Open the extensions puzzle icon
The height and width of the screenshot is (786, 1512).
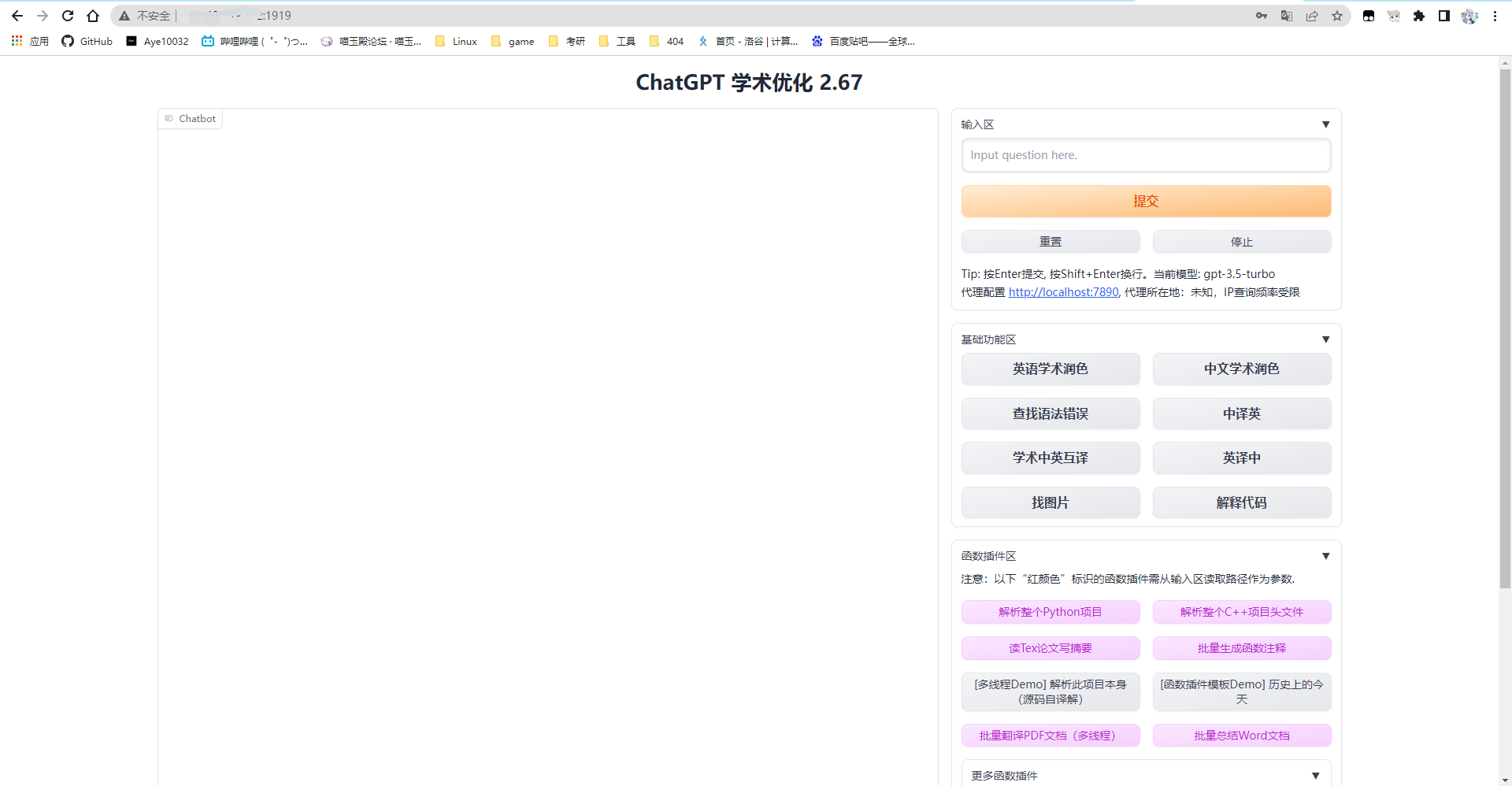point(1419,16)
